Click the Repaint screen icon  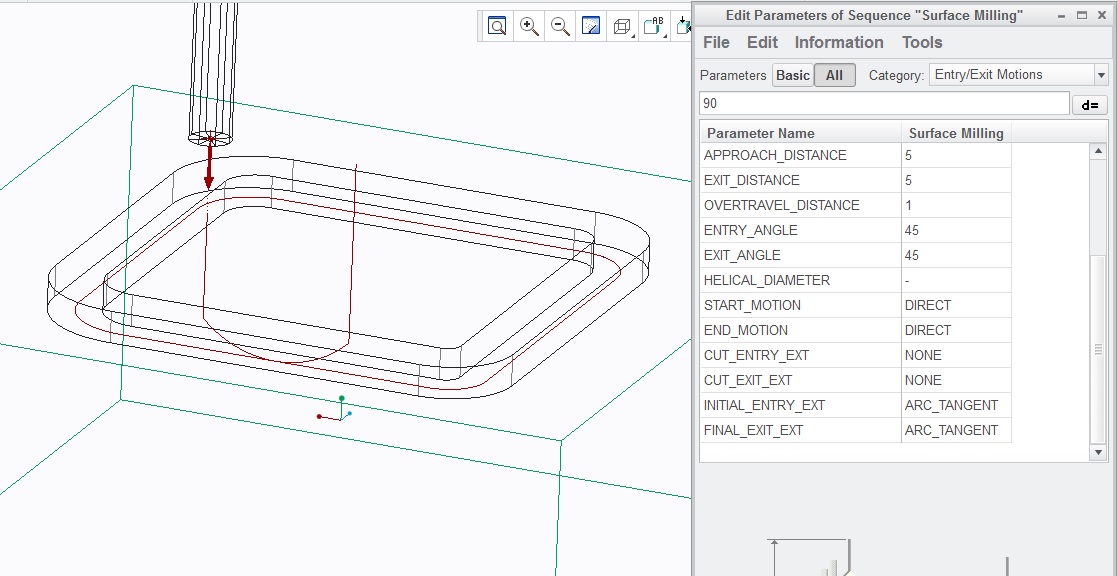(591, 26)
